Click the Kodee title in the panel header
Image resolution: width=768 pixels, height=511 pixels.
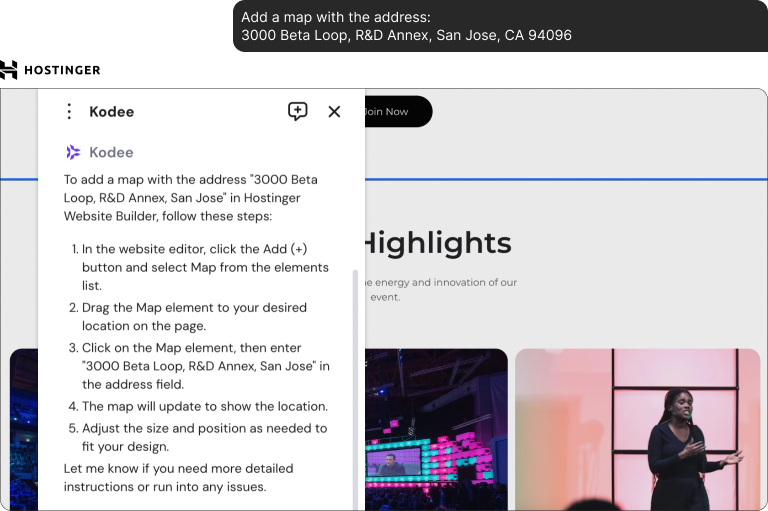pos(111,112)
